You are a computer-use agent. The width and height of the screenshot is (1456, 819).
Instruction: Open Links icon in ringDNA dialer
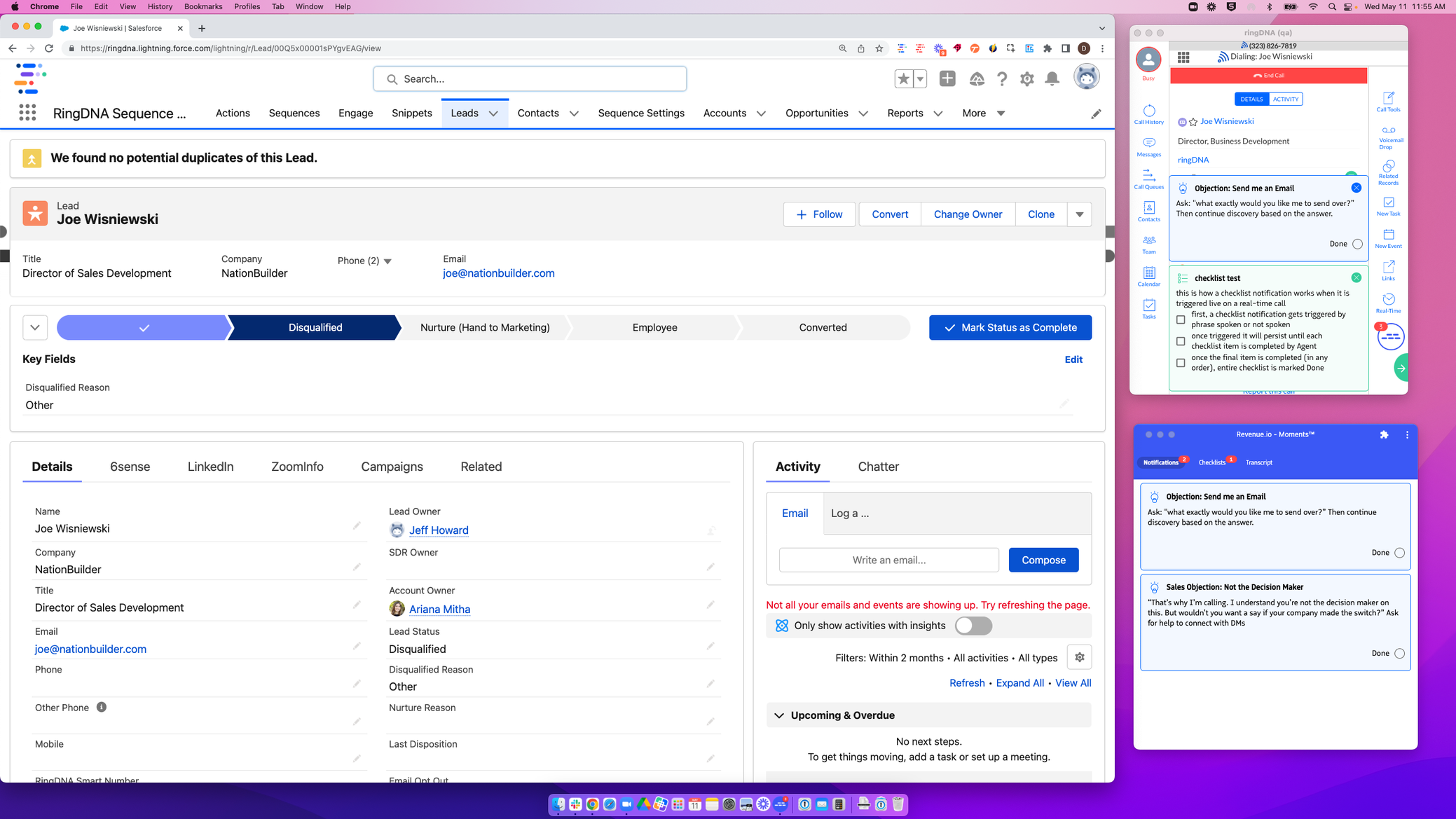point(1388,270)
